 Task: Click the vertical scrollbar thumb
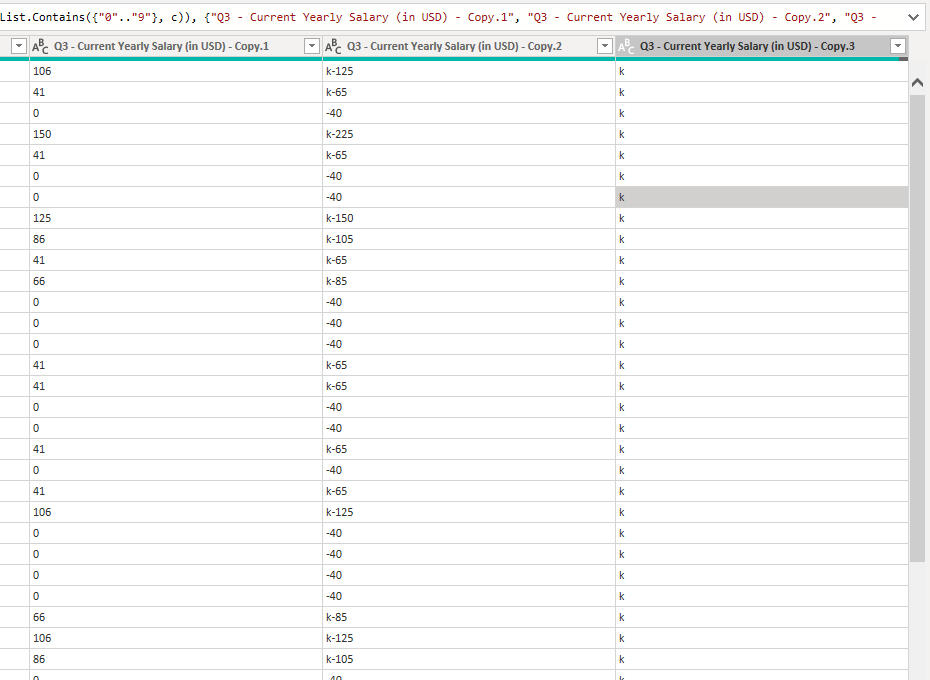point(918,320)
